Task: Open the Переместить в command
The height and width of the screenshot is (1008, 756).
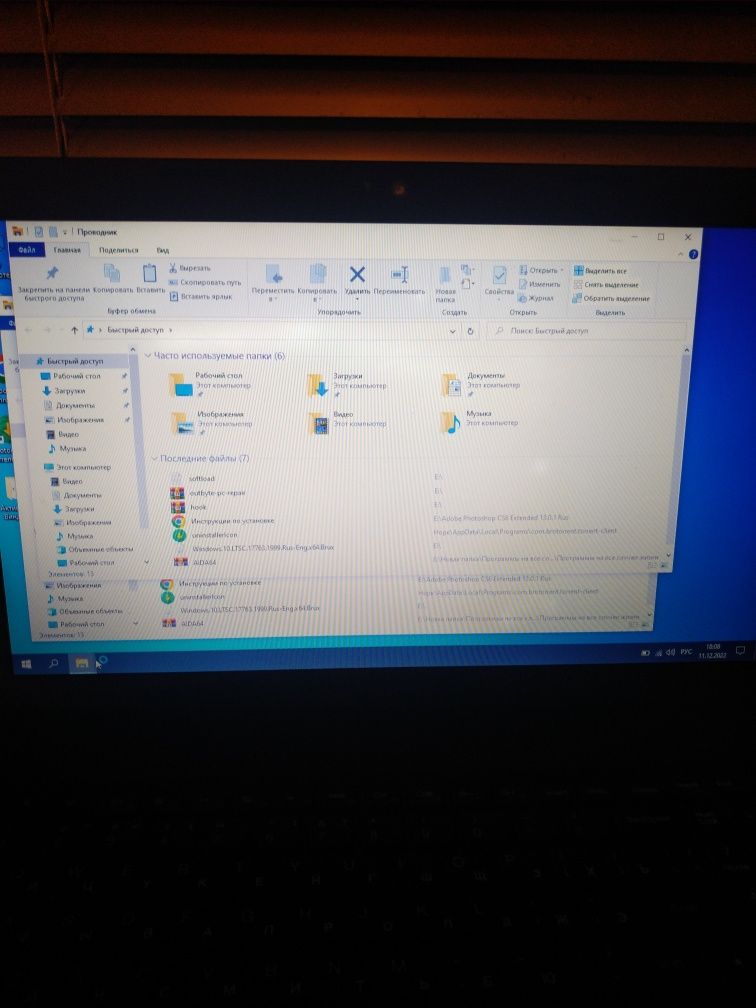Action: click(x=273, y=282)
